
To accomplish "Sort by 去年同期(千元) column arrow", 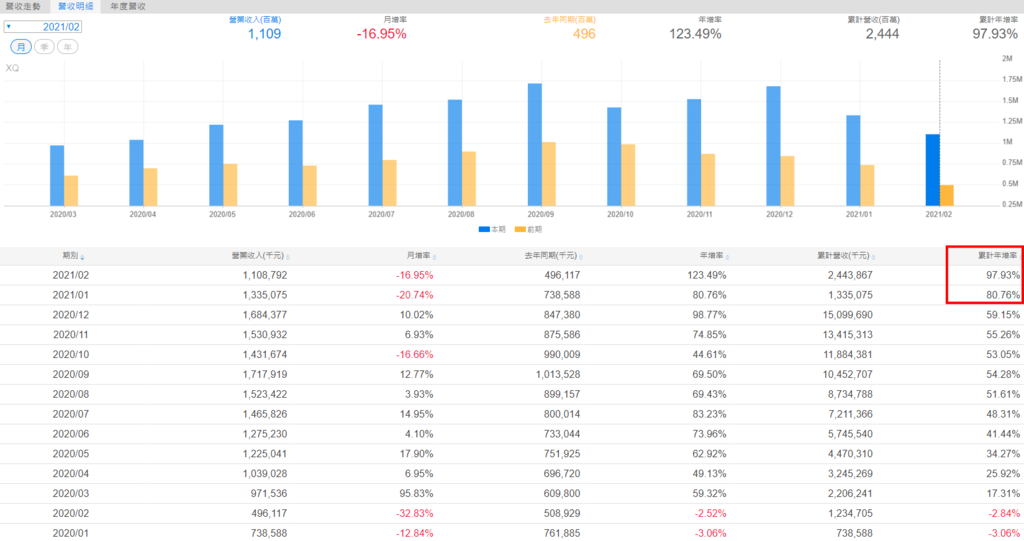I will [581, 257].
